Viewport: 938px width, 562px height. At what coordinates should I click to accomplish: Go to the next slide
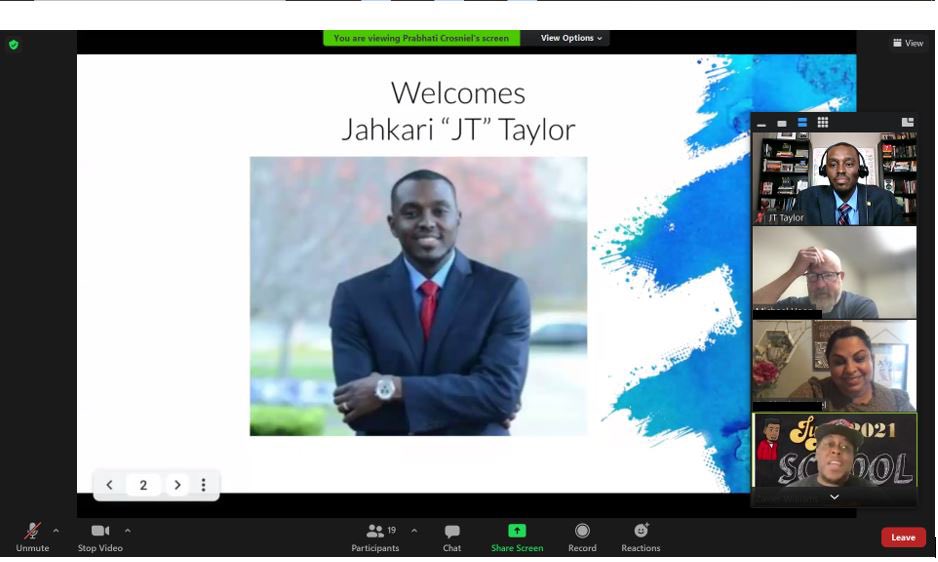coord(177,485)
